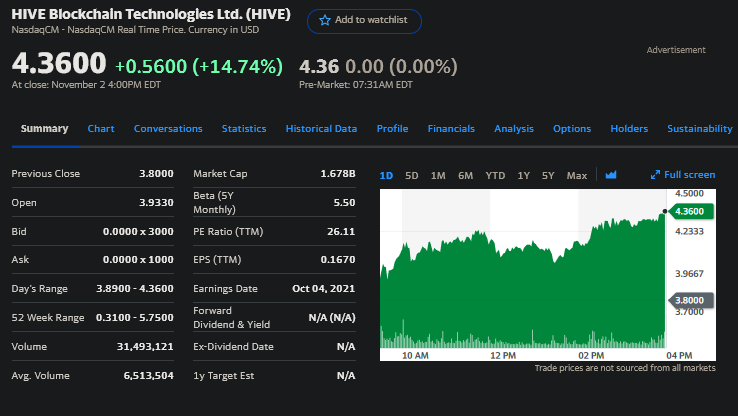Open the Holders tab
Viewport: 738px width, 416px height.
(629, 128)
